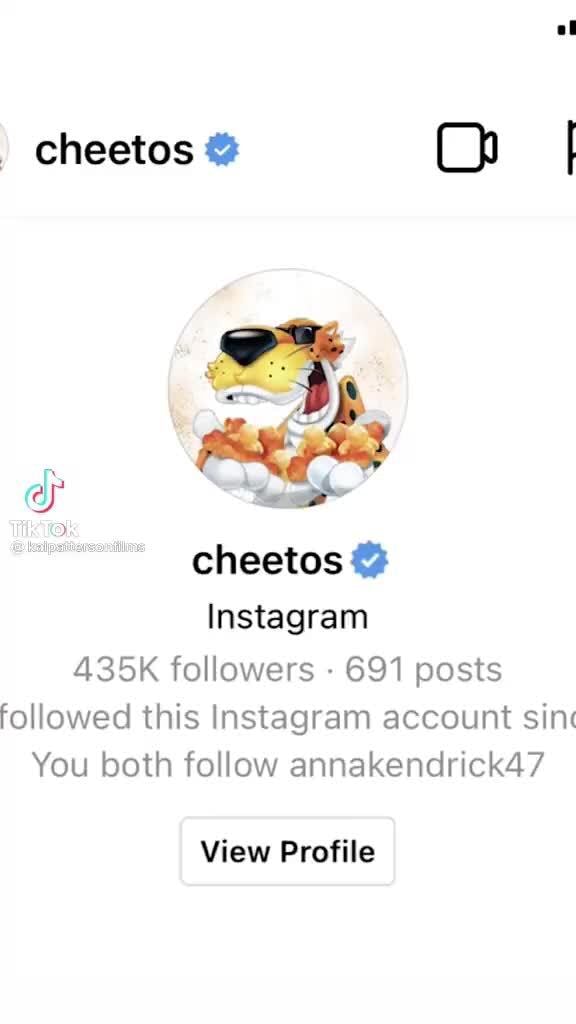Image resolution: width=576 pixels, height=1024 pixels.
Task: Tap the @kalpattersonfilms watermark handle
Action: tap(78, 547)
